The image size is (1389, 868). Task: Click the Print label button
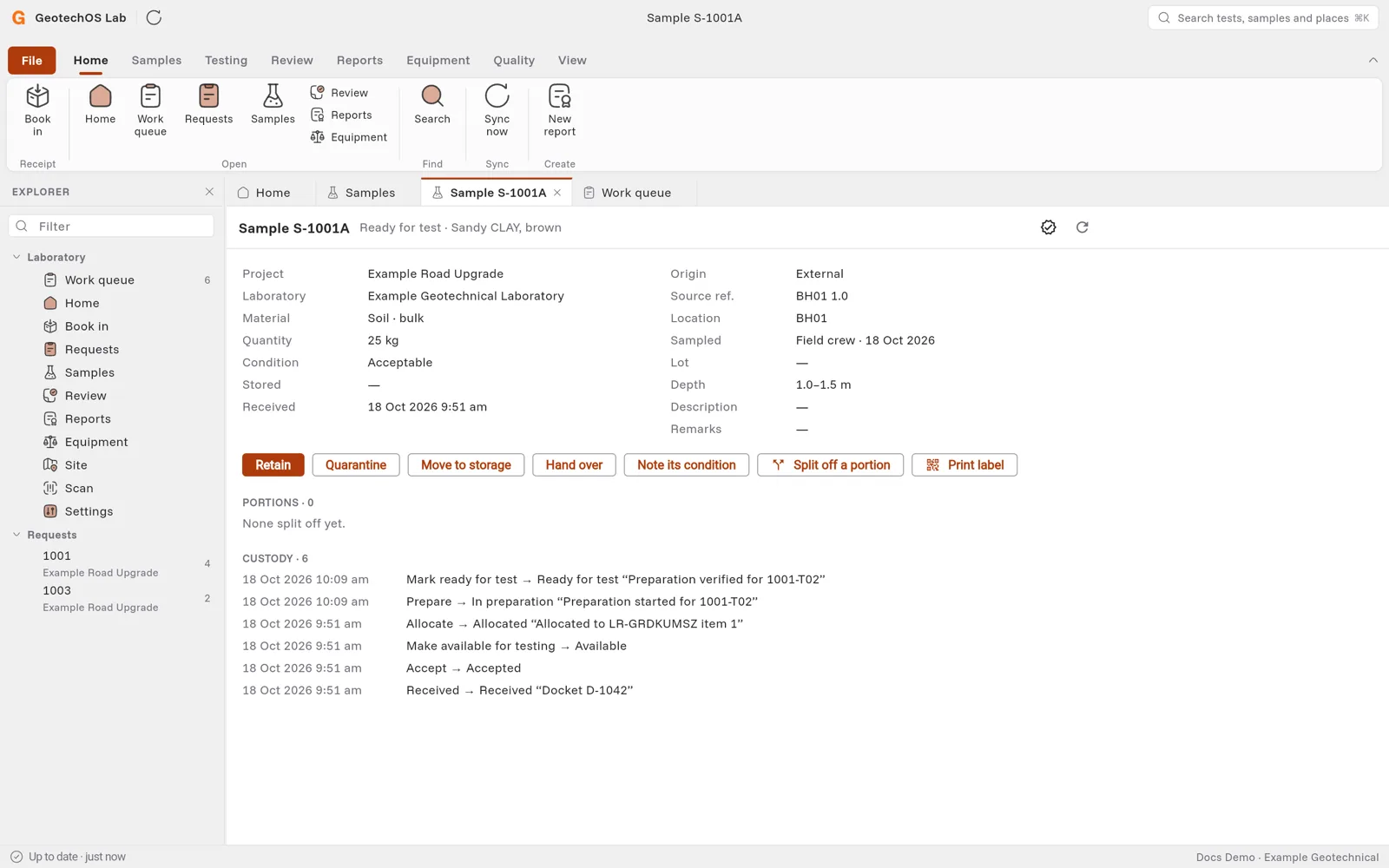click(x=964, y=465)
